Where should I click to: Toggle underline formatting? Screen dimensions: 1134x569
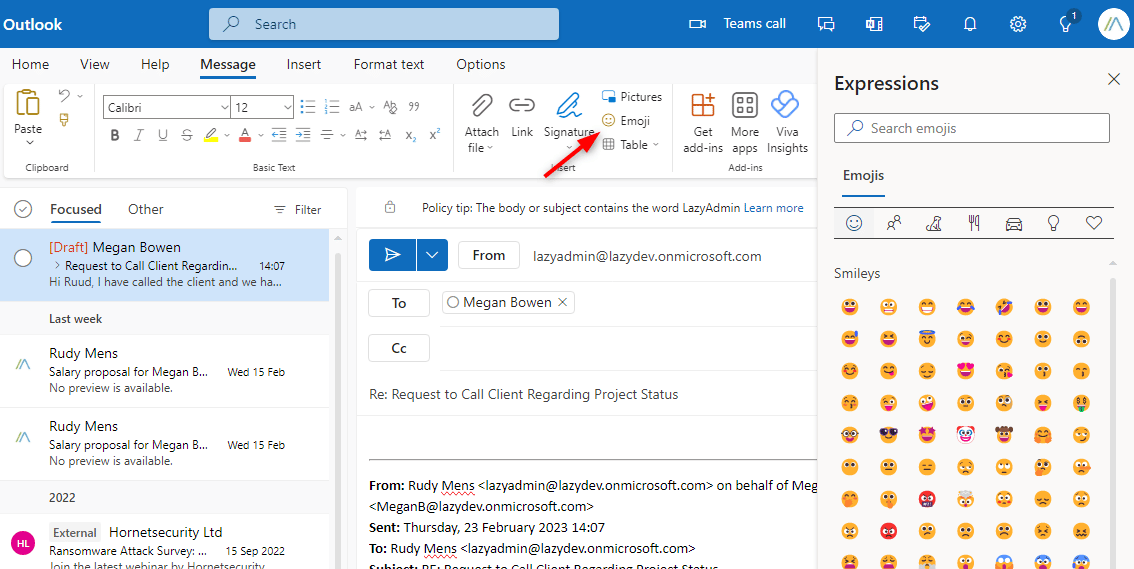tap(163, 134)
